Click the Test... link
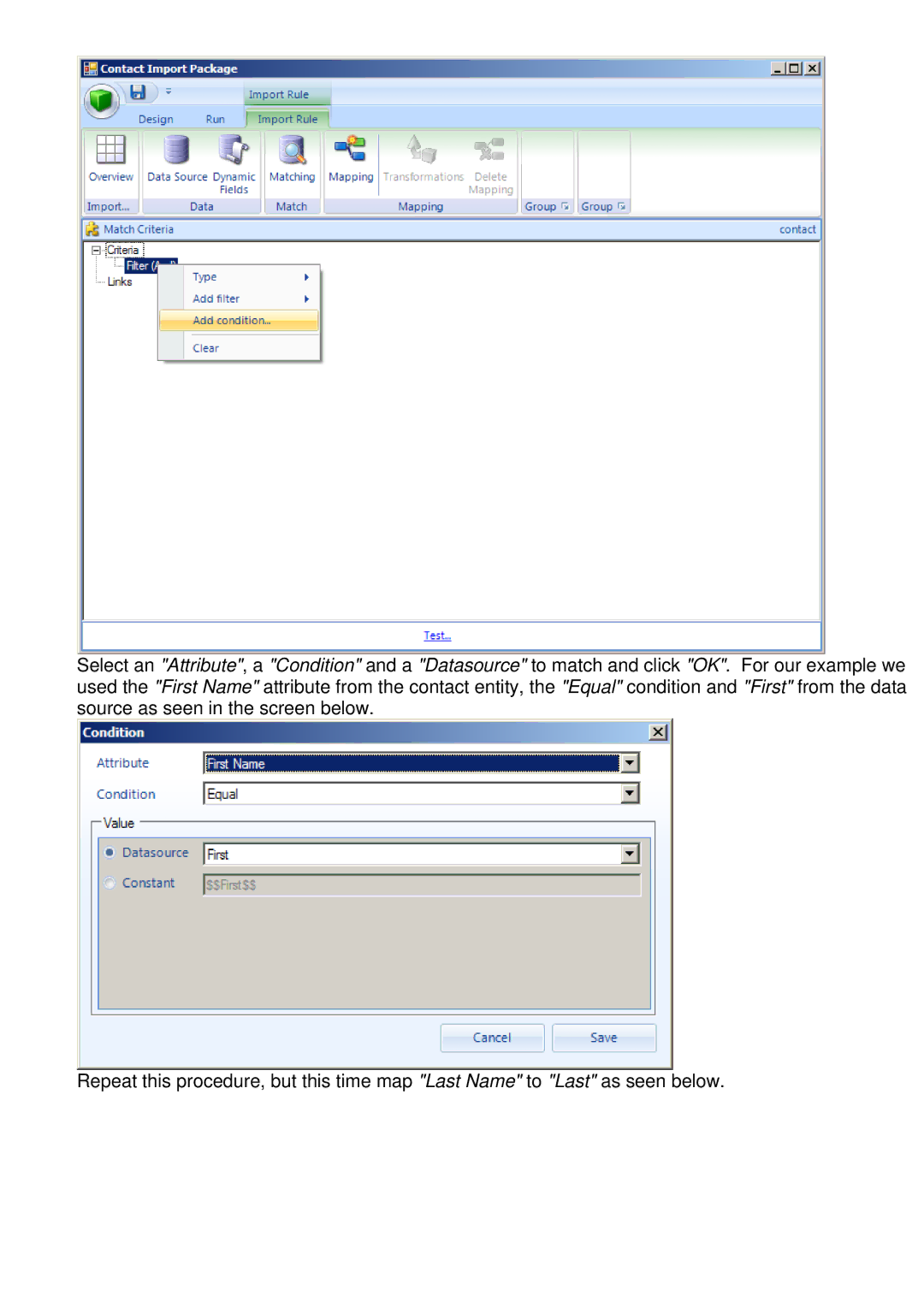Image resolution: width=924 pixels, height=1307 pixels. pyautogui.click(x=437, y=636)
